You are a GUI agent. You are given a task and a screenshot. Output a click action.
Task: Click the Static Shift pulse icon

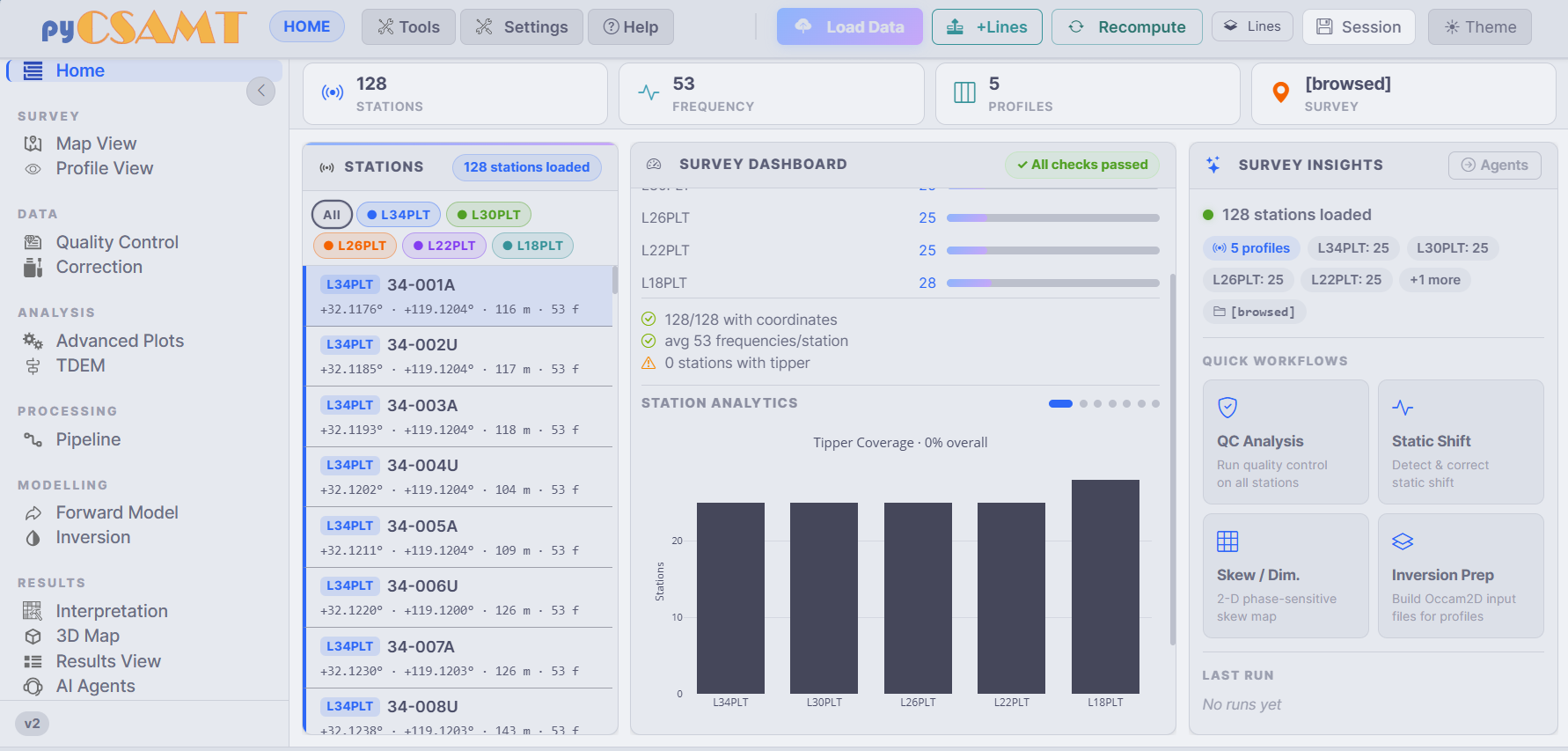point(1403,408)
